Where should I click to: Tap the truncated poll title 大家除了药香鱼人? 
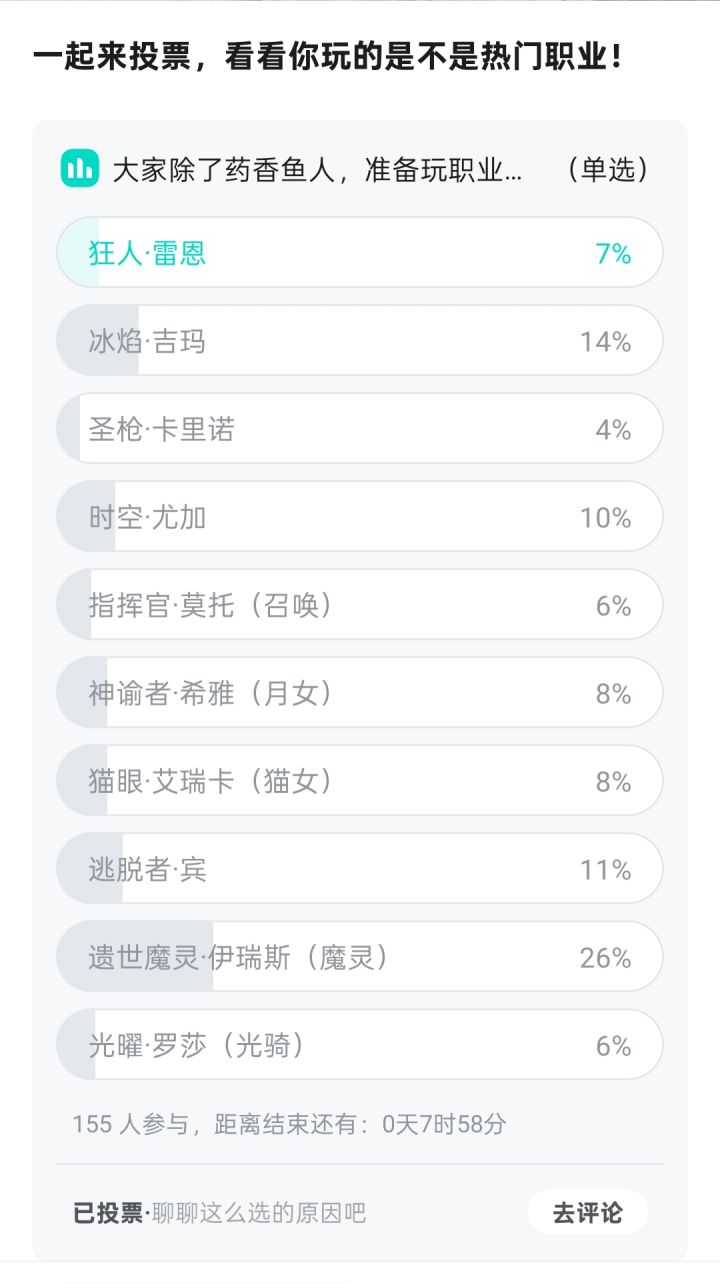click(x=317, y=169)
